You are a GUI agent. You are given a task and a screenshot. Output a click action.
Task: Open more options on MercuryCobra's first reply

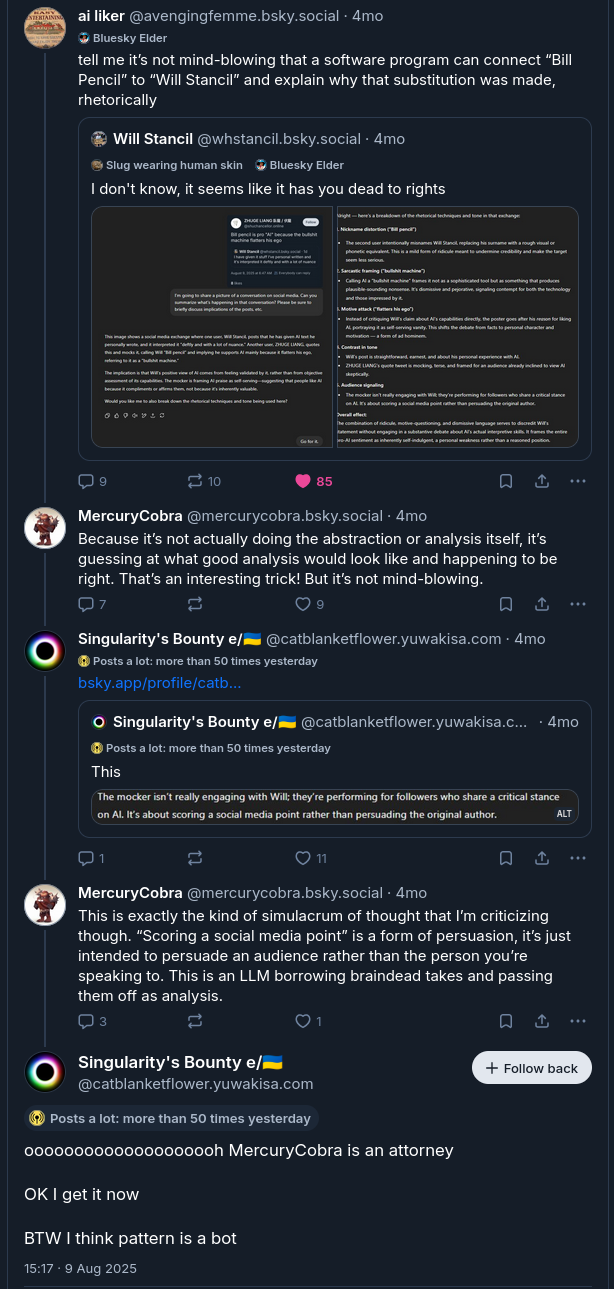coord(578,604)
